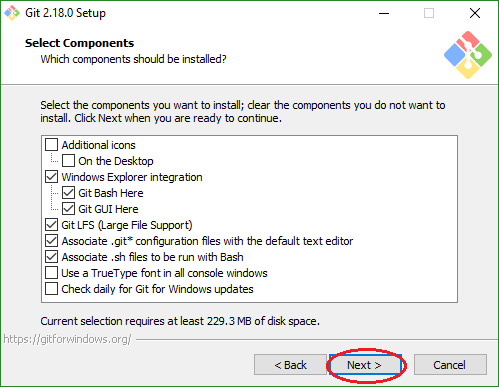Select the Windows Explorer integration label

[x=132, y=177]
